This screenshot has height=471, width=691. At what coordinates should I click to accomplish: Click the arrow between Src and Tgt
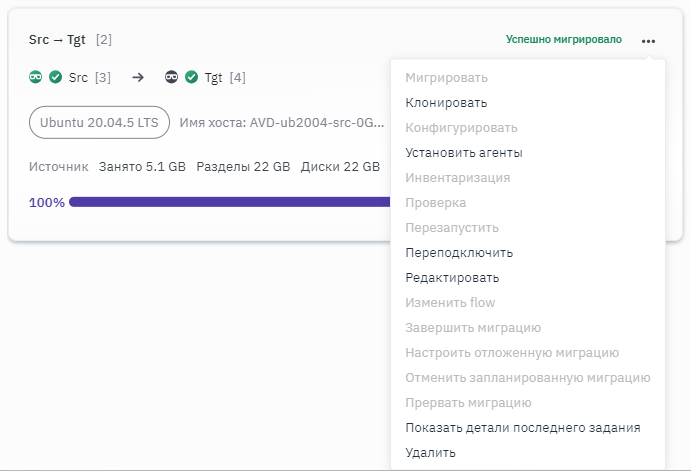(138, 77)
